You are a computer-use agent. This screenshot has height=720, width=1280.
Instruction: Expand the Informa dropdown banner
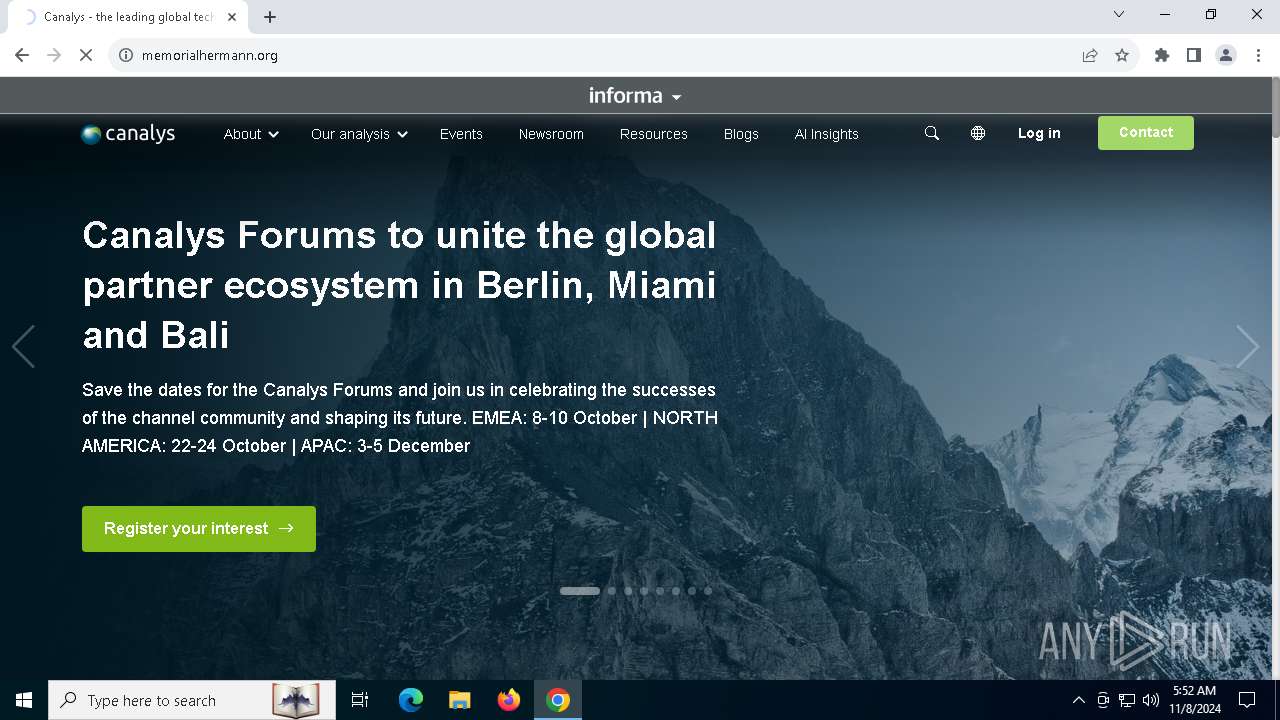tap(635, 96)
